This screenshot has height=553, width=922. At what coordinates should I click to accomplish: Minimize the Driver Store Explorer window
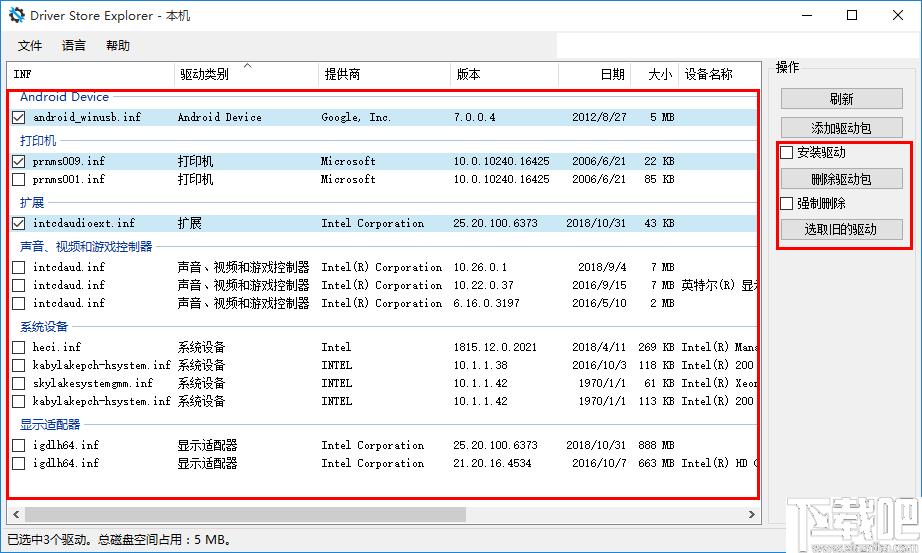coord(807,15)
